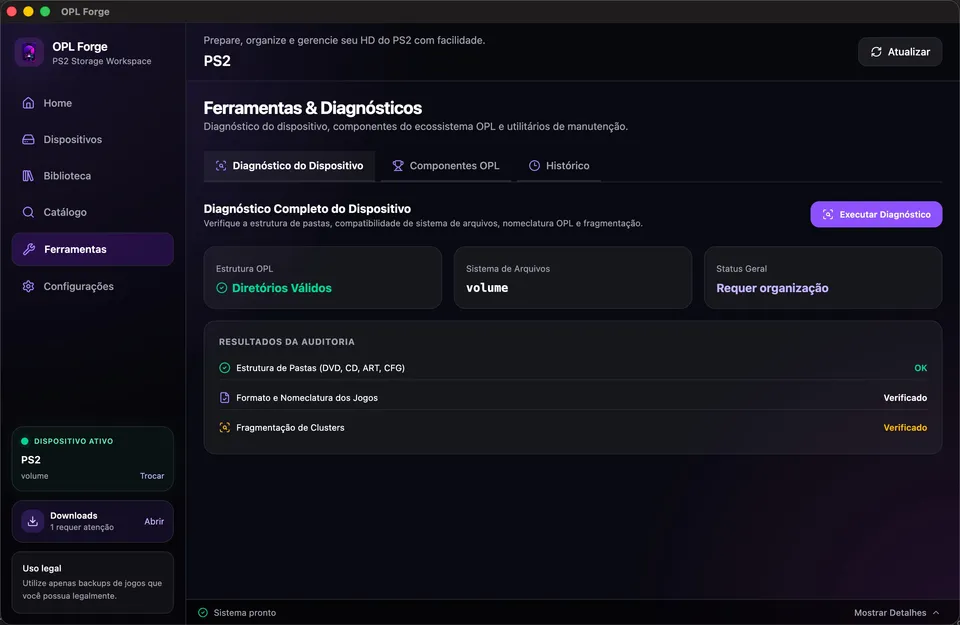Open the Home page
Image resolution: width=960 pixels, height=625 pixels.
click(x=92, y=103)
